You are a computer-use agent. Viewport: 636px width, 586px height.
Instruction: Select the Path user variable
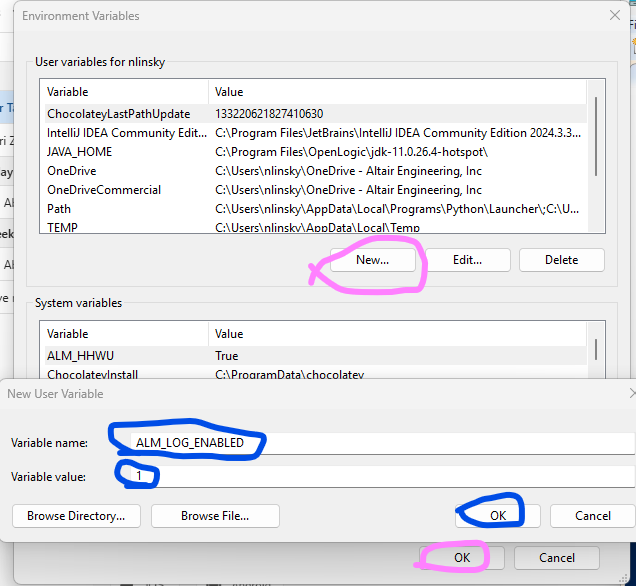coord(316,209)
